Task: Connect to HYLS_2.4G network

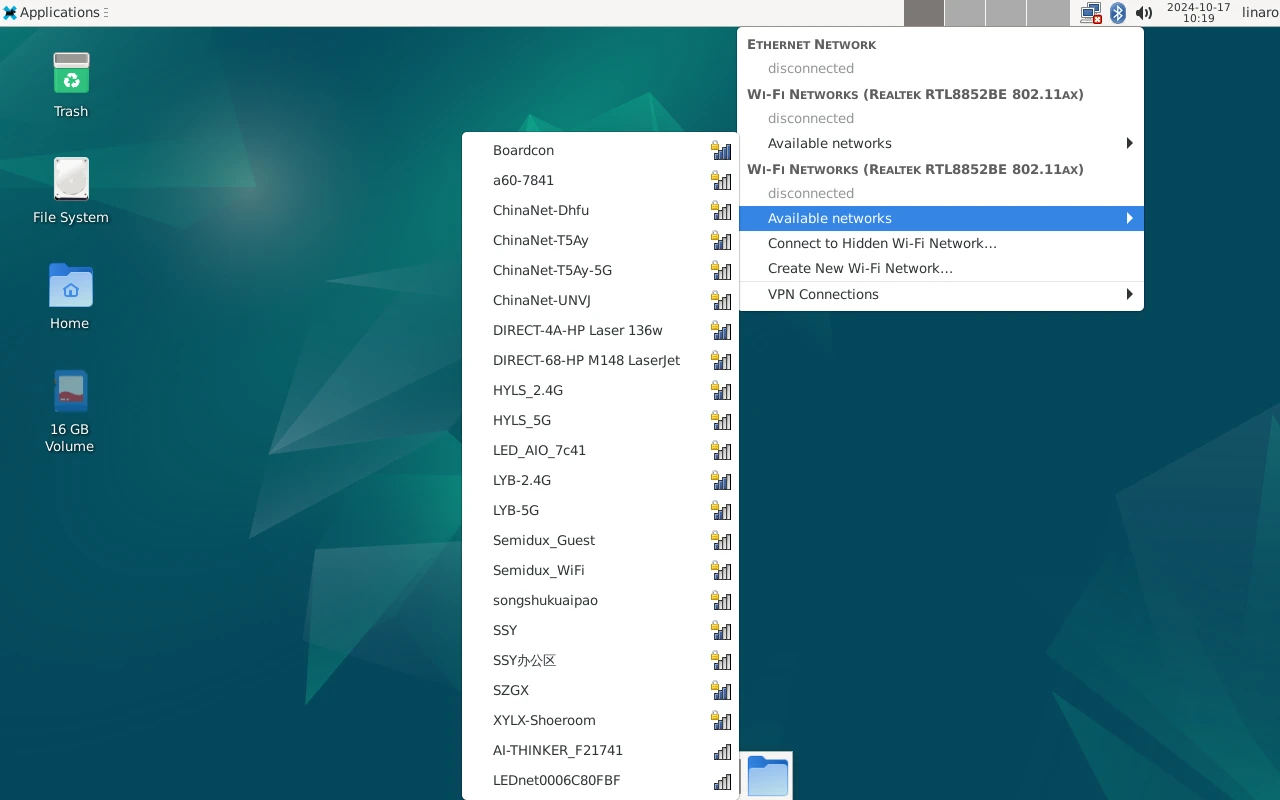Action: pyautogui.click(x=600, y=390)
